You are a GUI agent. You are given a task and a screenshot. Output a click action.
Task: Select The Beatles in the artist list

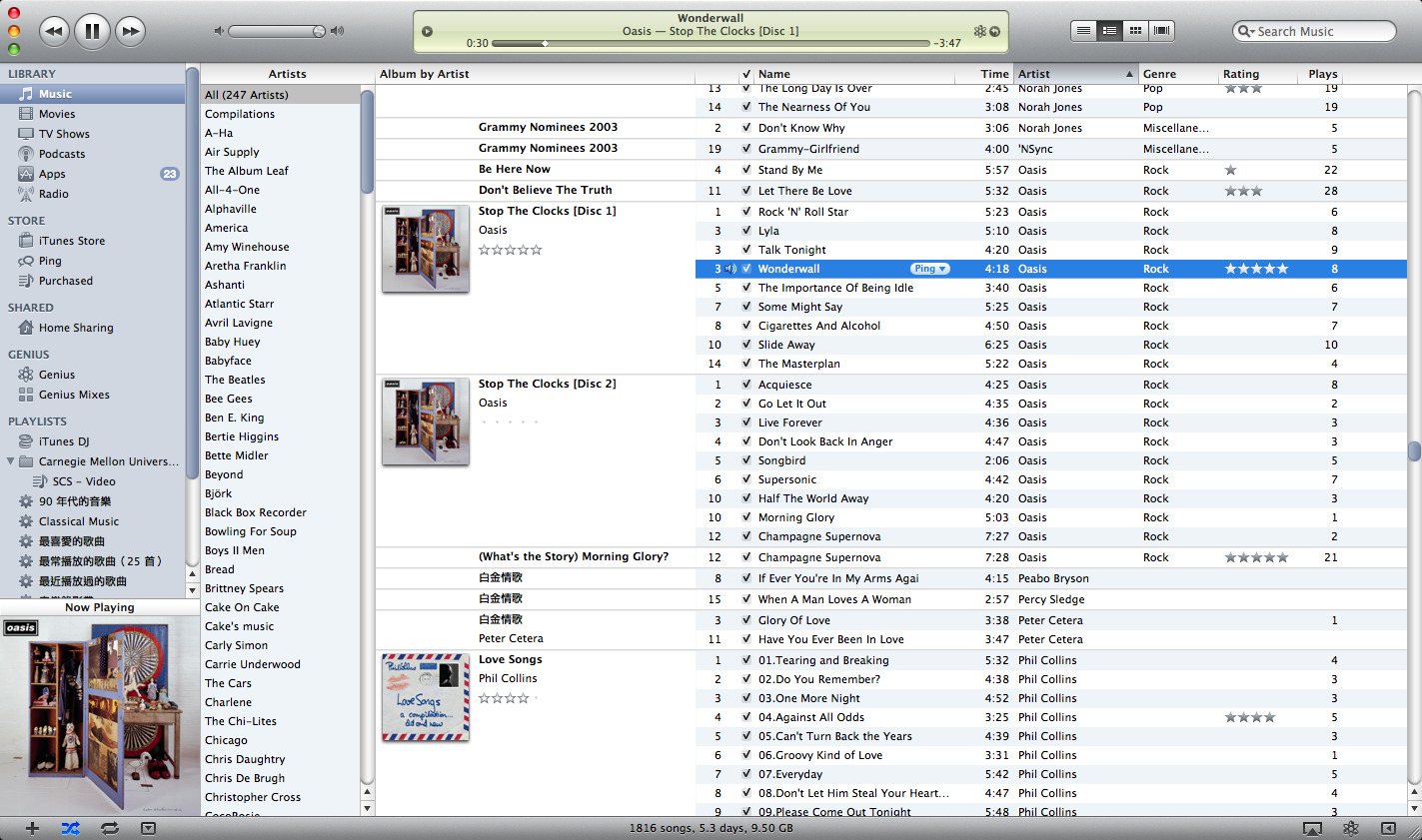pos(280,380)
